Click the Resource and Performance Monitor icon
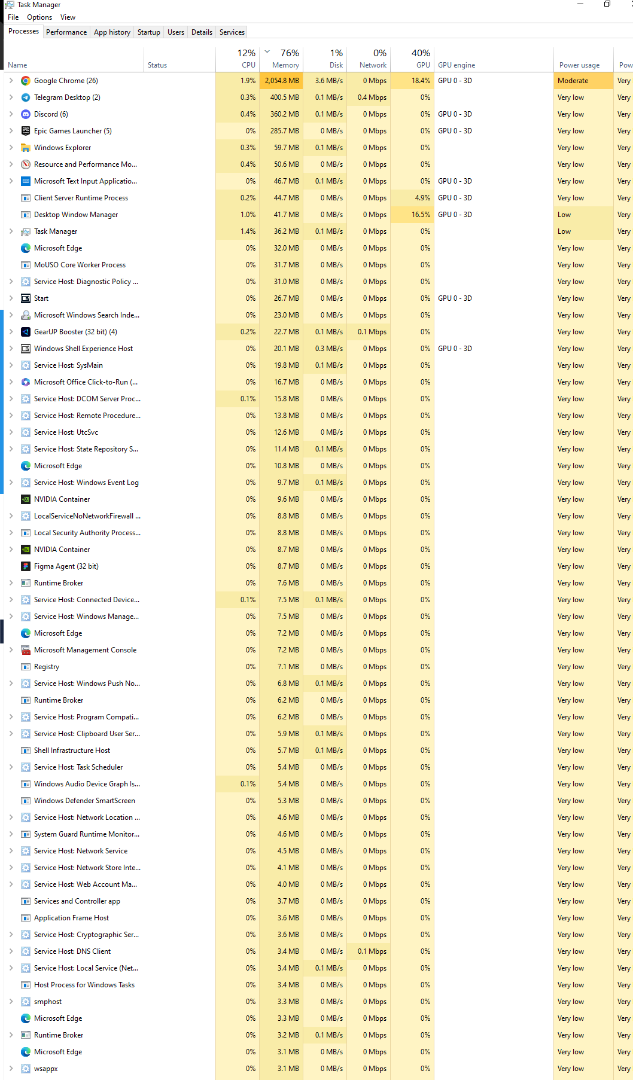The image size is (633, 1080). coord(25,165)
